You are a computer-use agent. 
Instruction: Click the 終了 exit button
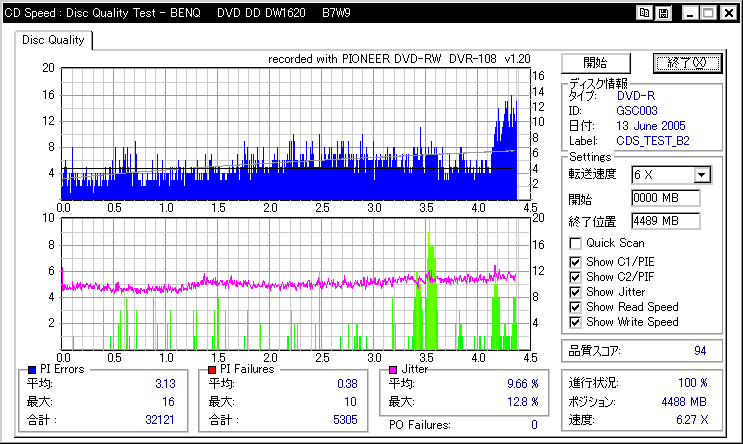[687, 63]
